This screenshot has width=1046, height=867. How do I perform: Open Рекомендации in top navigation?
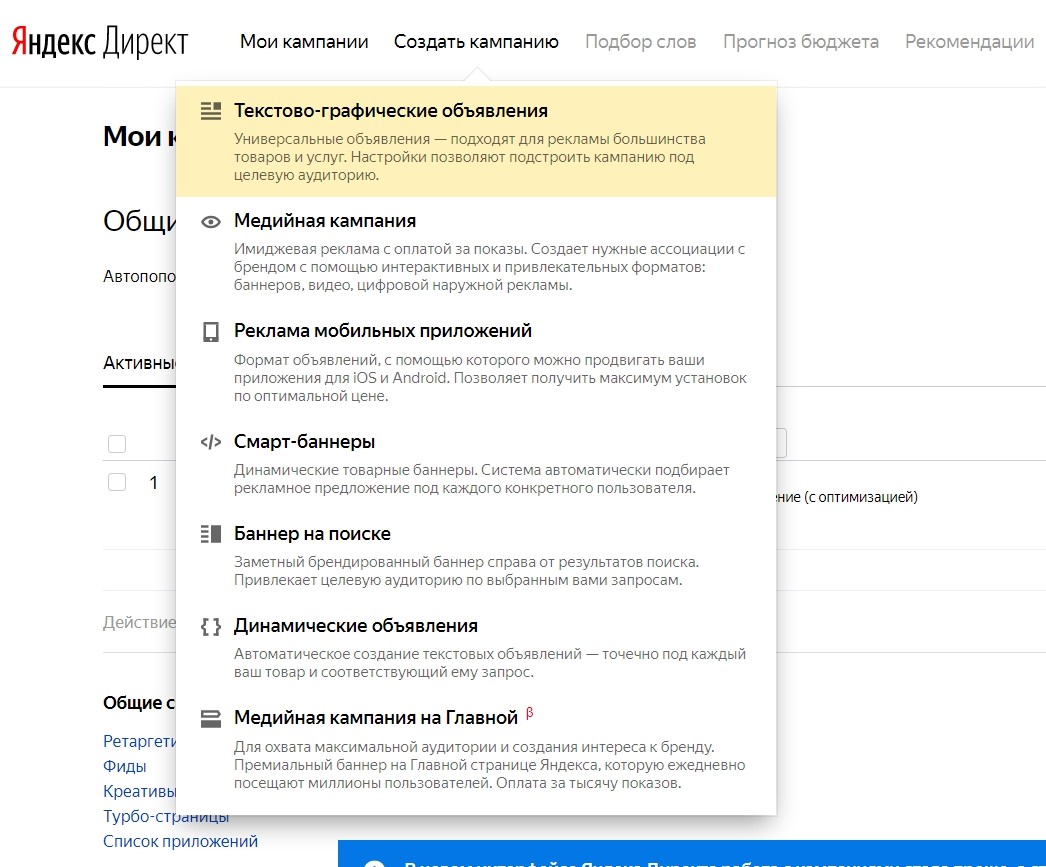tap(969, 42)
